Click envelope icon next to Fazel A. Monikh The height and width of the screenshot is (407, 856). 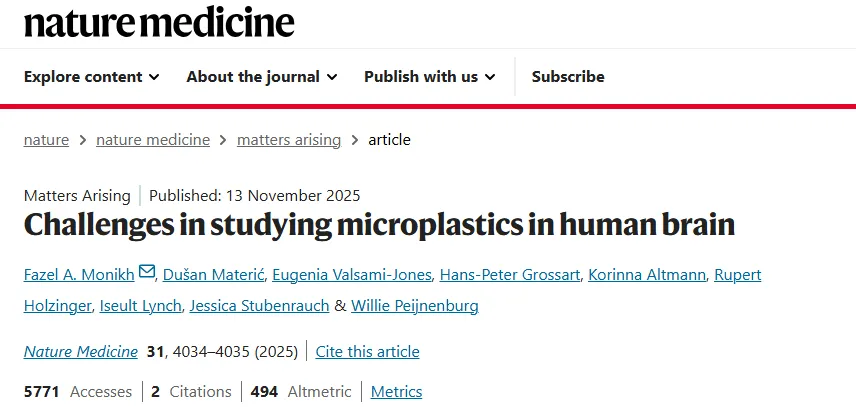pyautogui.click(x=147, y=272)
